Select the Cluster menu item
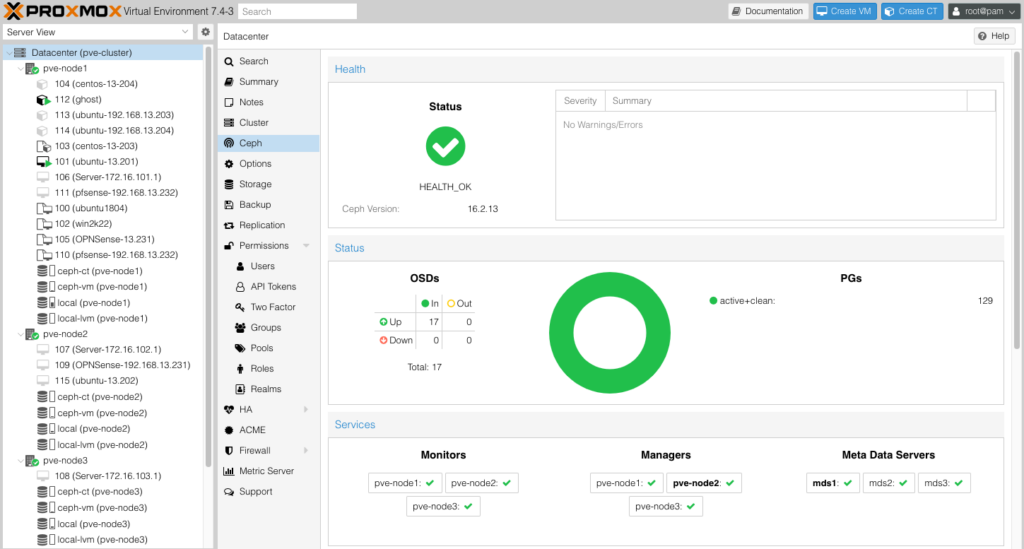 [x=268, y=123]
